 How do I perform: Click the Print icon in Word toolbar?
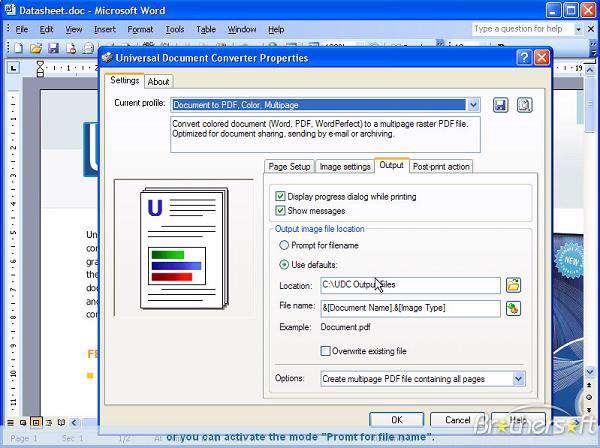(88, 48)
